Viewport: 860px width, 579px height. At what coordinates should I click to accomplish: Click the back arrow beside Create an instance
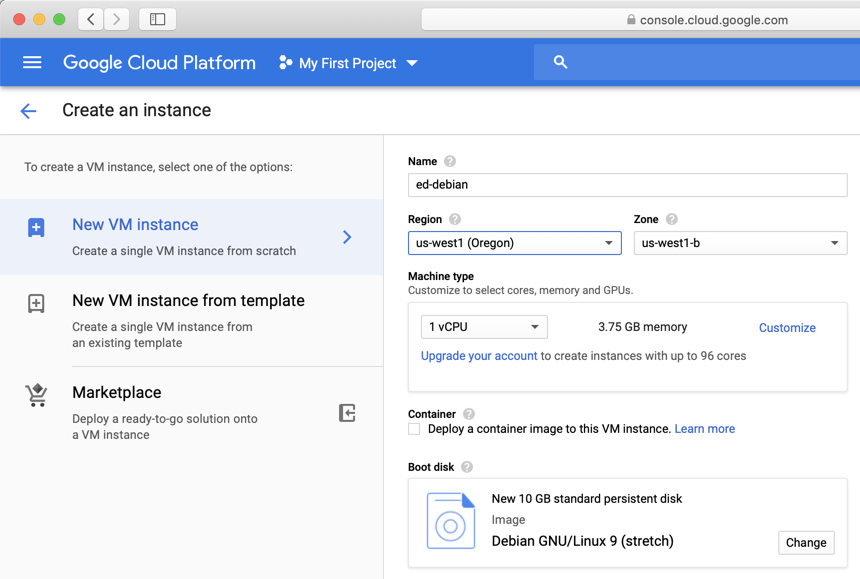(x=28, y=111)
